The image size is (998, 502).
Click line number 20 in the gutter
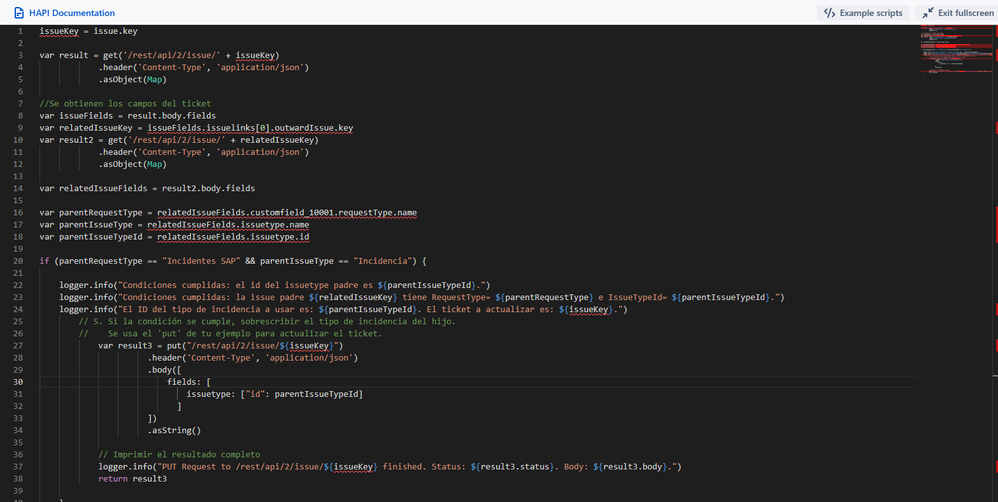pyautogui.click(x=18, y=261)
